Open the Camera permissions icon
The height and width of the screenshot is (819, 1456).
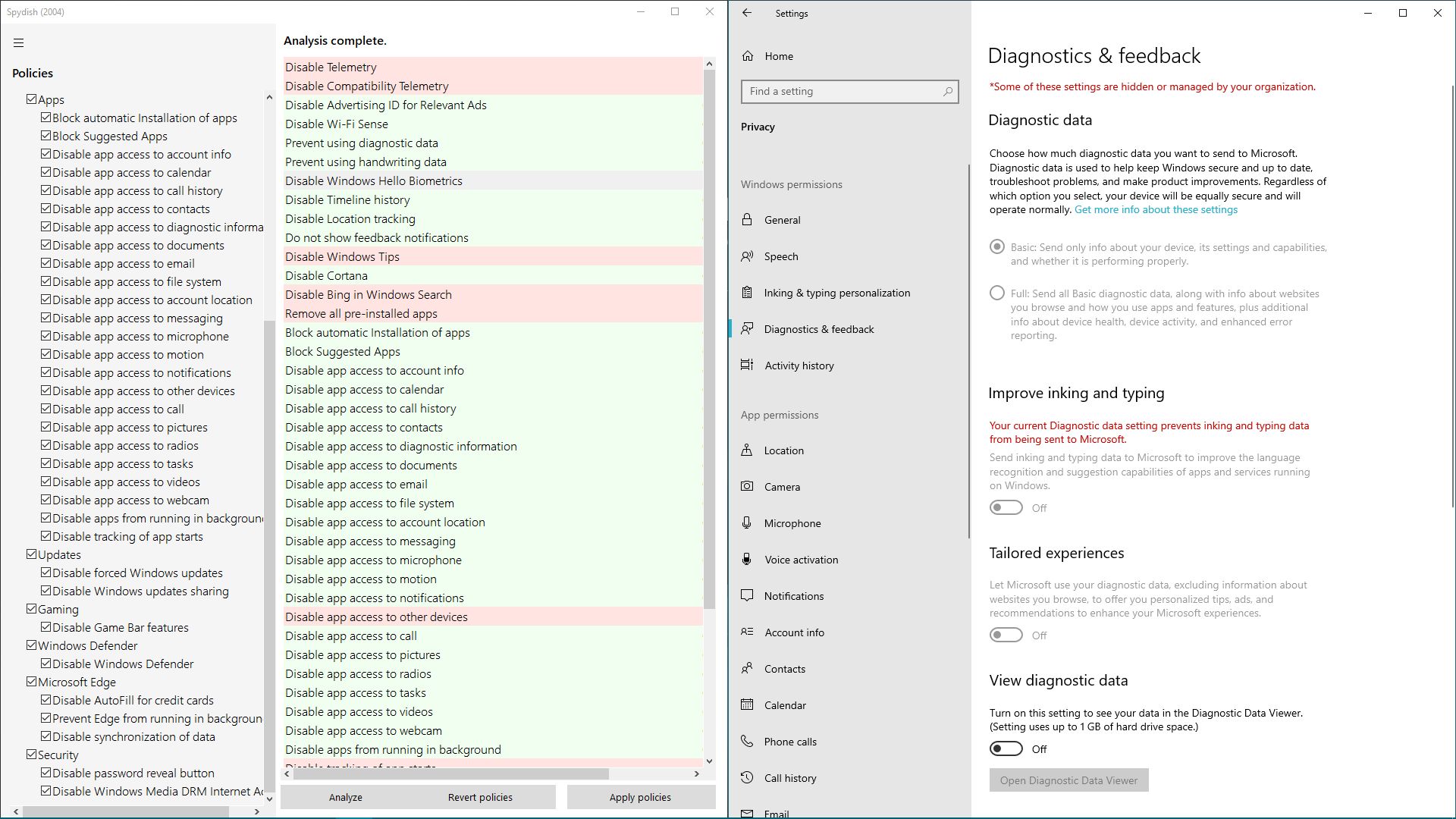(747, 487)
